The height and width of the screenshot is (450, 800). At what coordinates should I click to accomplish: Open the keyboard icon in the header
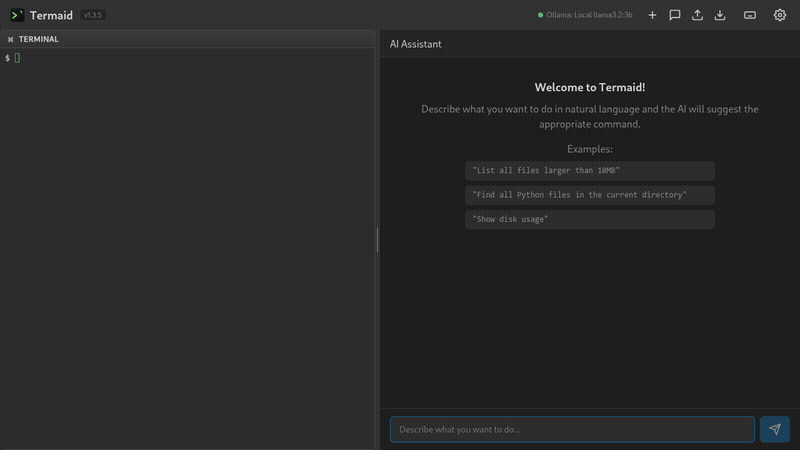(750, 15)
